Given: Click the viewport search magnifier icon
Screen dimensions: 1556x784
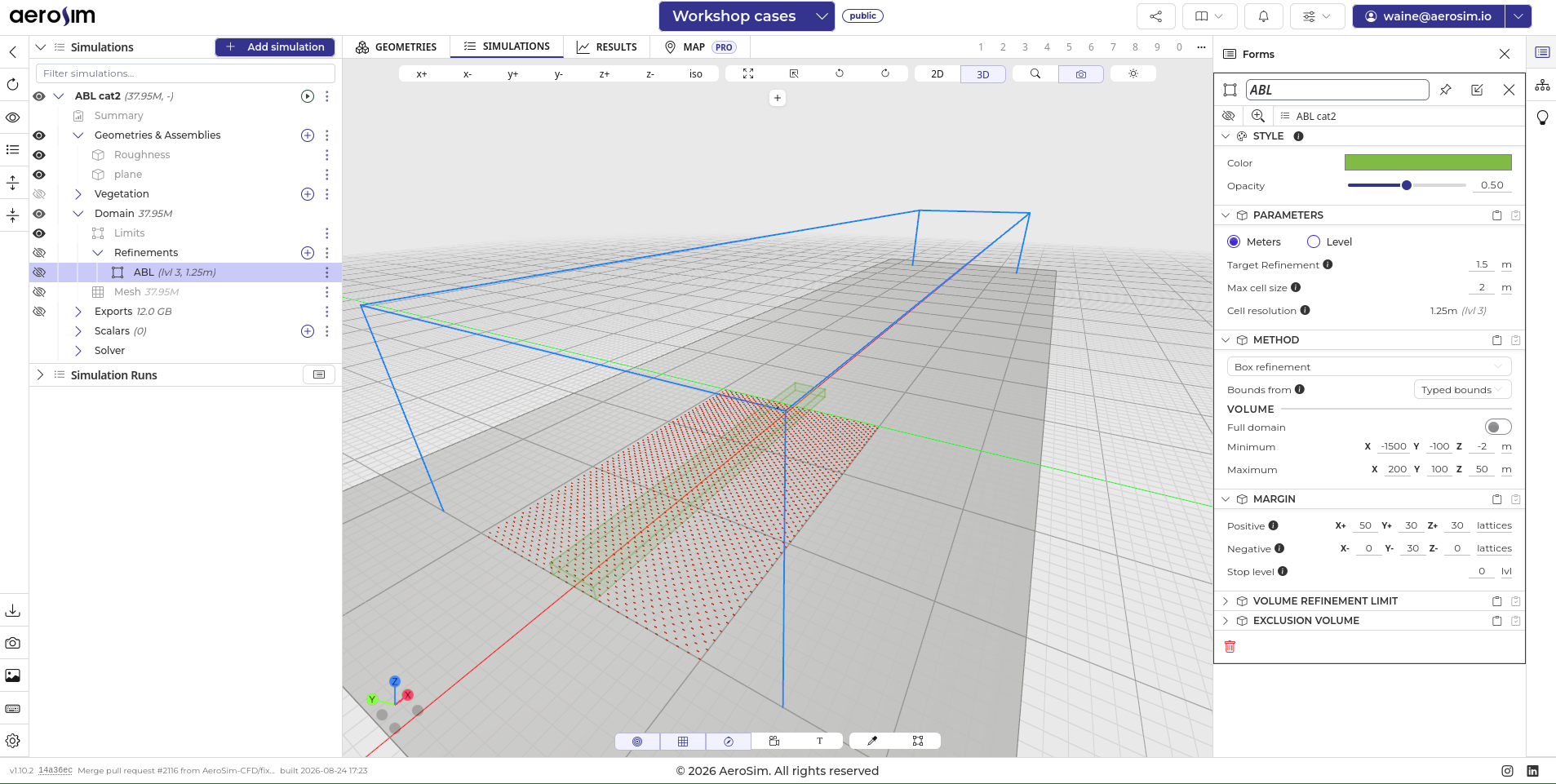Looking at the screenshot, I should click(1035, 73).
